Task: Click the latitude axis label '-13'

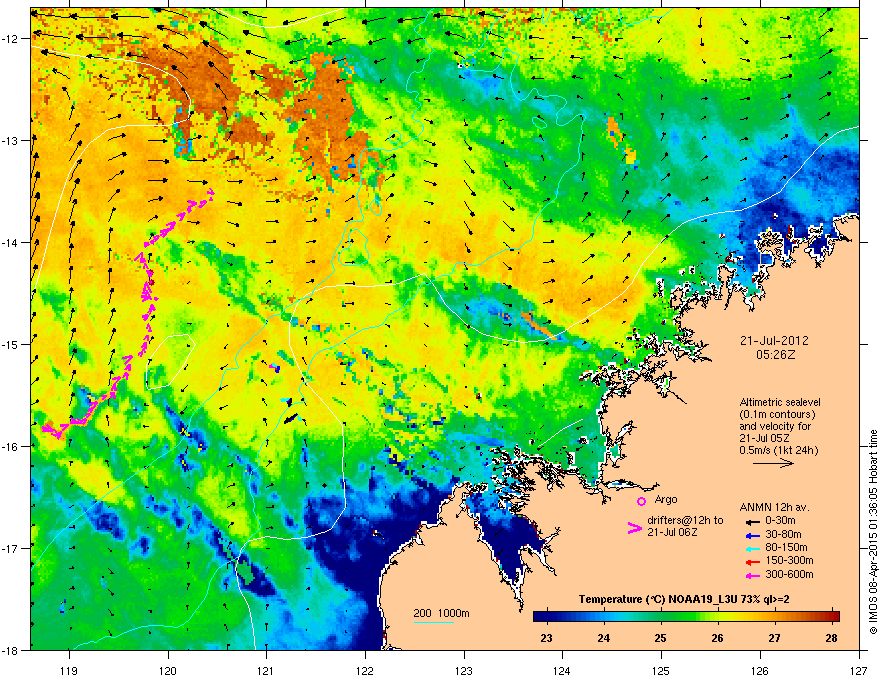Action: coord(10,140)
